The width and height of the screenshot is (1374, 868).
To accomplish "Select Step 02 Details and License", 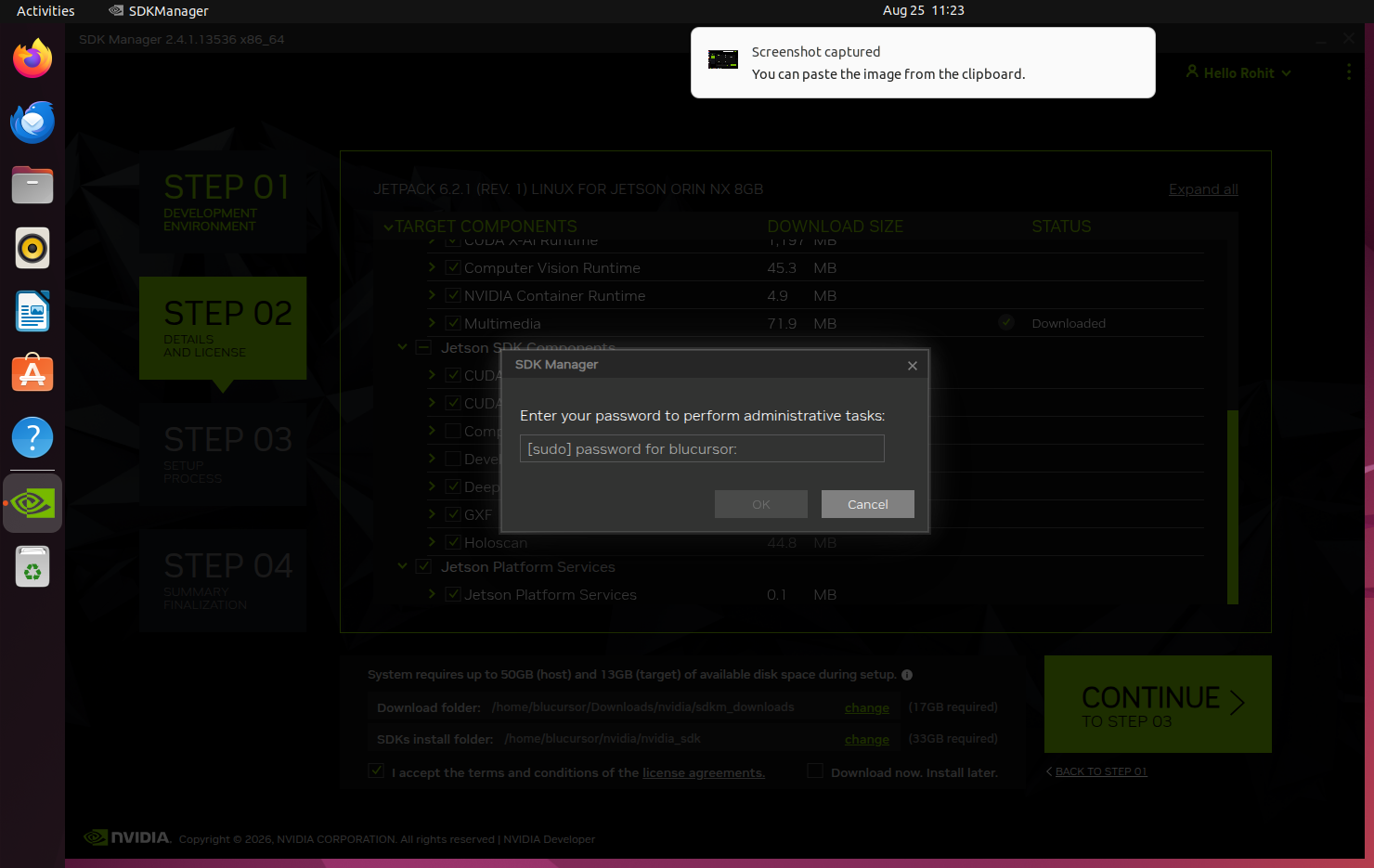I will pos(223,328).
